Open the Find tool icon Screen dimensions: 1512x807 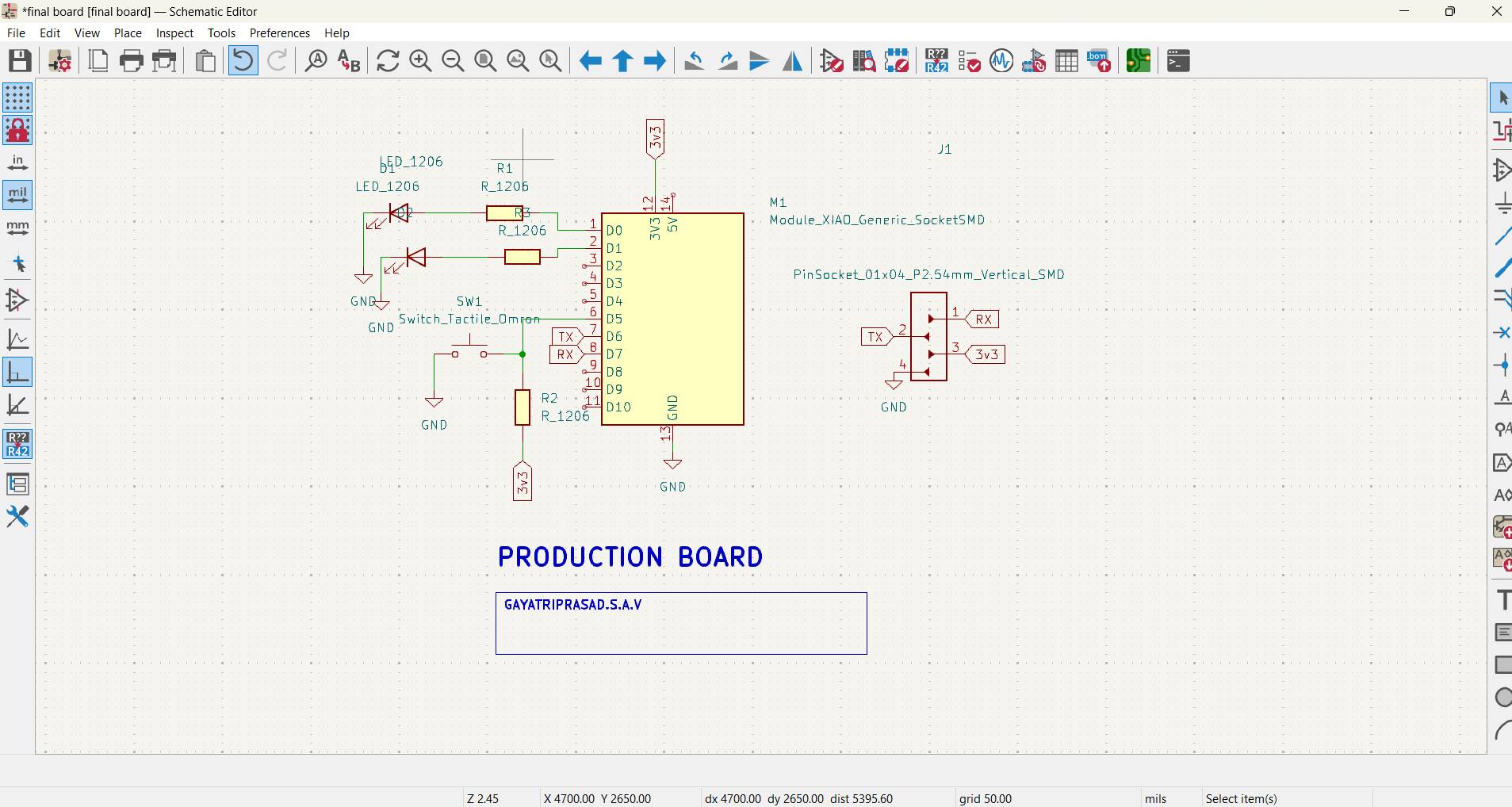point(316,61)
